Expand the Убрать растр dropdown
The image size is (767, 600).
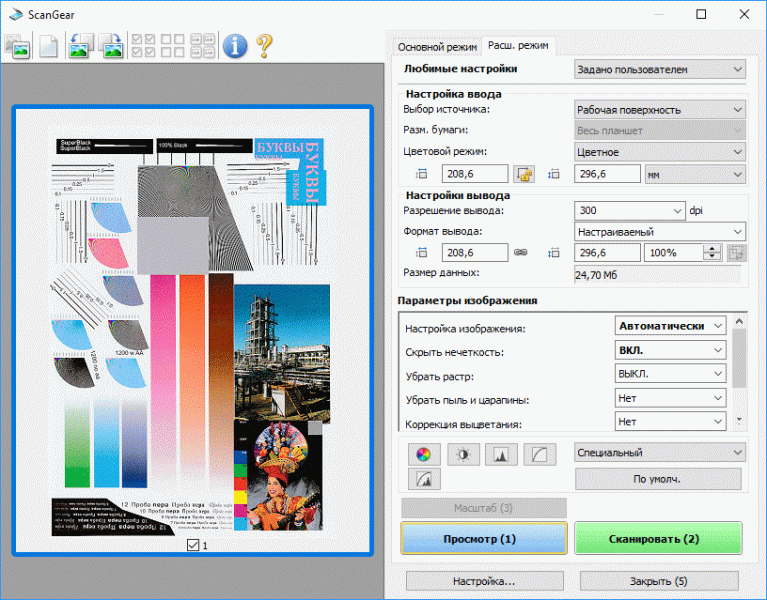coord(669,374)
